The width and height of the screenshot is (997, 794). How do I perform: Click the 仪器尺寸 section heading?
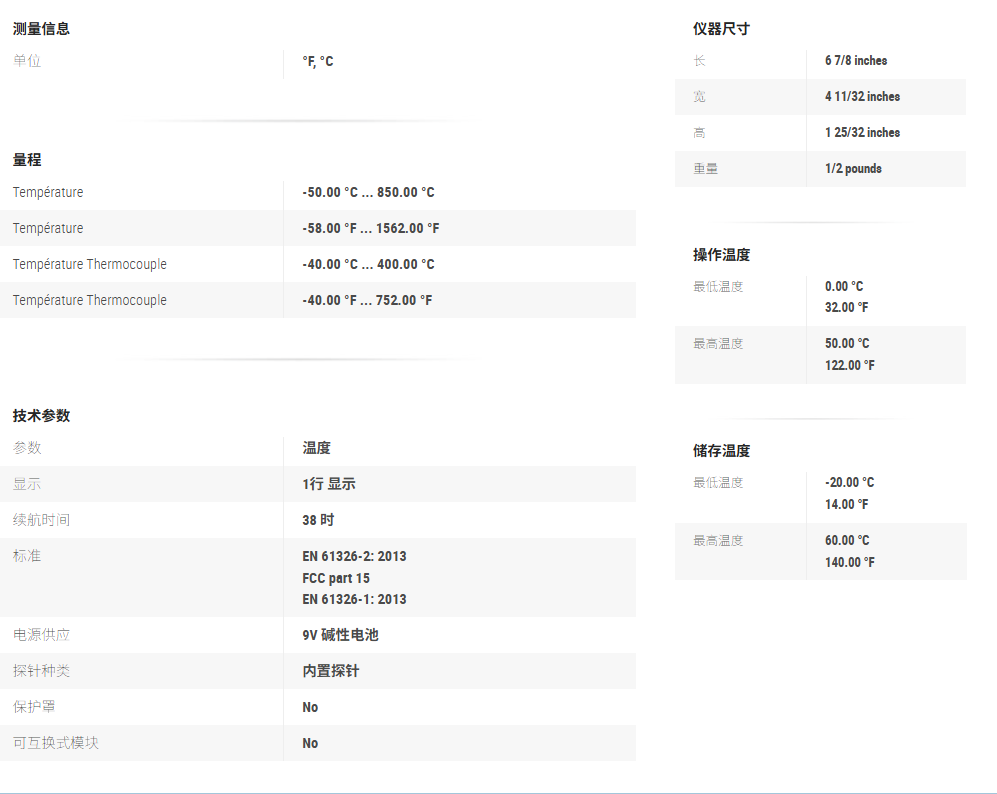click(x=721, y=29)
